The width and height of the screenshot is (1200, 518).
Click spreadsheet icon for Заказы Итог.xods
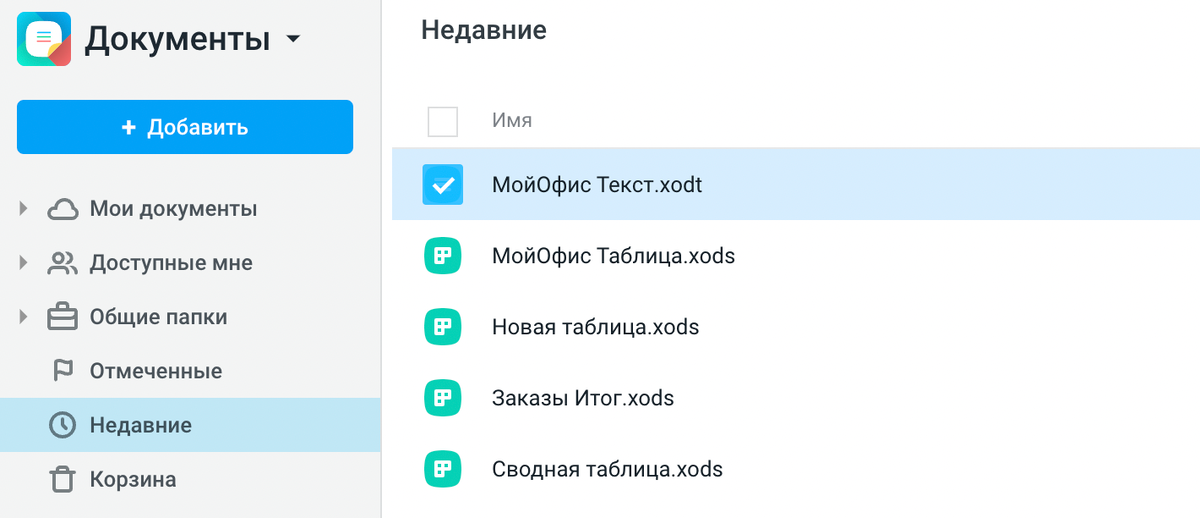pos(442,398)
